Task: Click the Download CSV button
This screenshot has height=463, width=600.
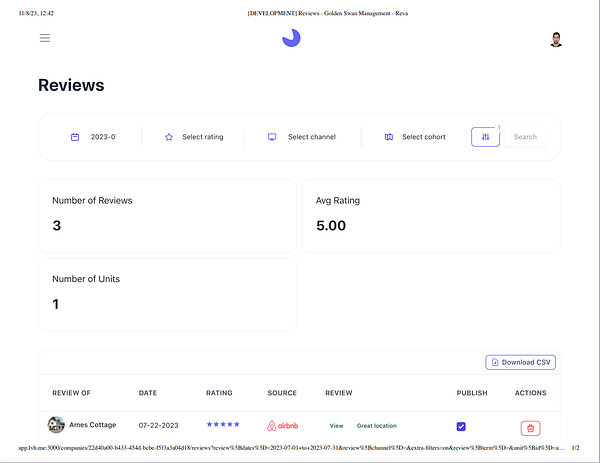Action: click(x=520, y=362)
